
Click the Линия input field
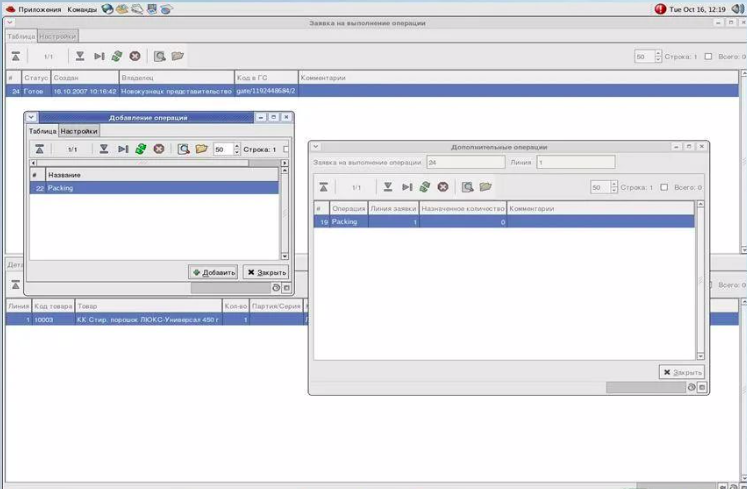pos(575,163)
